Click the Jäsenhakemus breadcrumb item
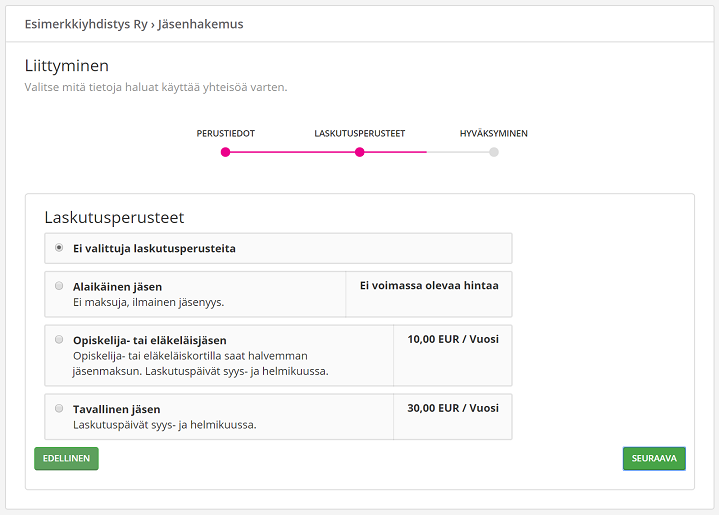Viewport: 719px width, 515px height. point(200,24)
